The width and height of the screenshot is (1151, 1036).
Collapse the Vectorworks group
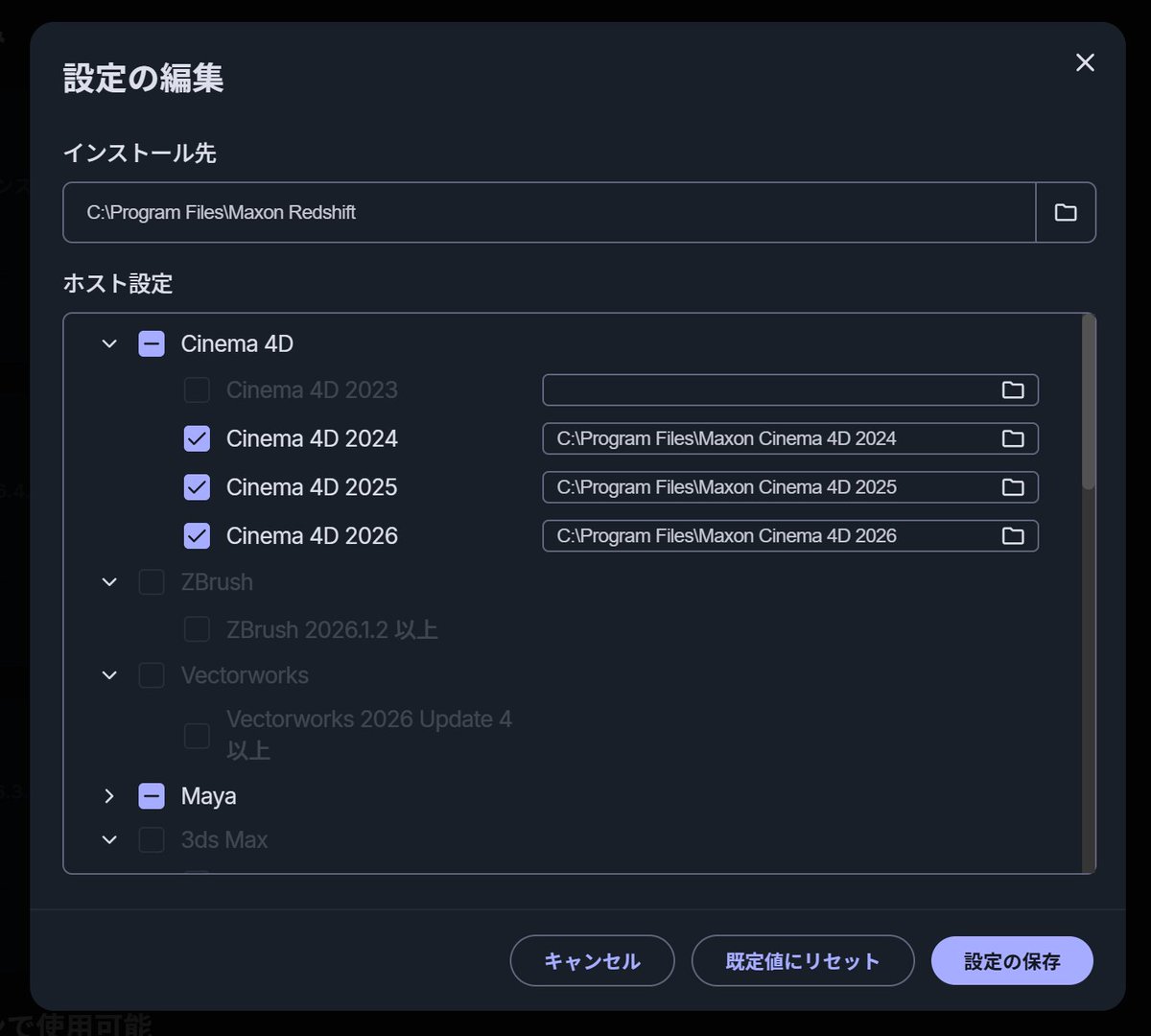coord(109,675)
